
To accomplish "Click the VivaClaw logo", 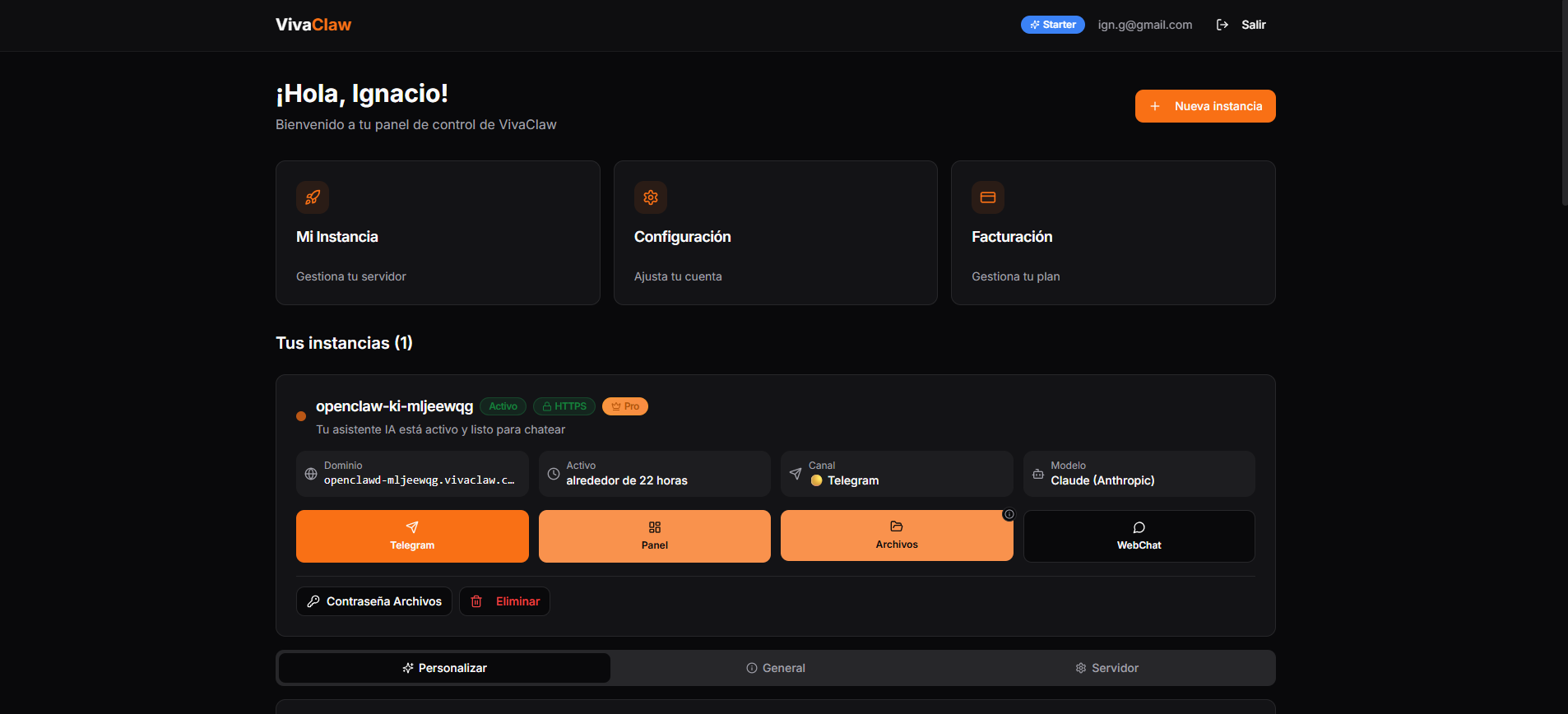I will tap(313, 25).
